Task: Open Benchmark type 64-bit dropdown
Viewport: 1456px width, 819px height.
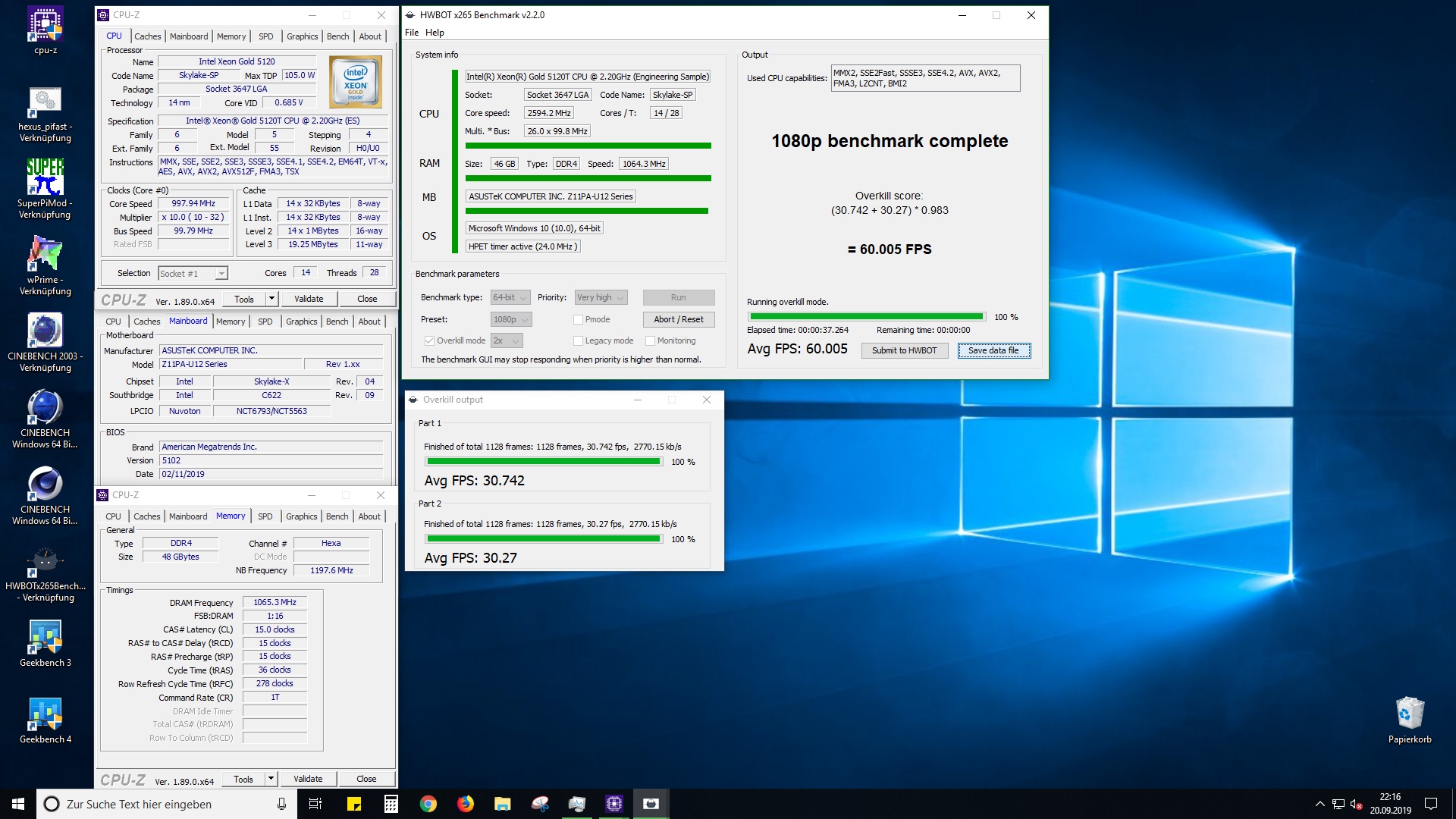Action: click(x=510, y=298)
